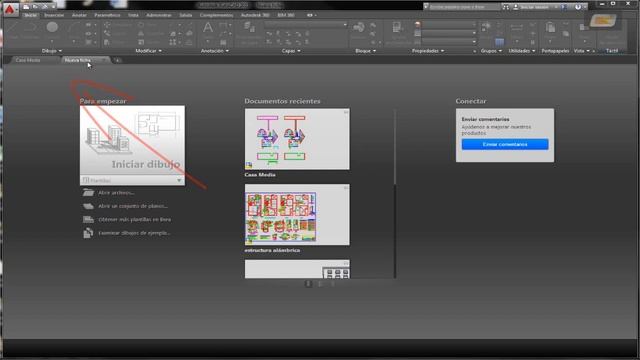This screenshot has width=640, height=360.
Task: Pin the estructura alámbrica recent document
Action: coord(346,188)
